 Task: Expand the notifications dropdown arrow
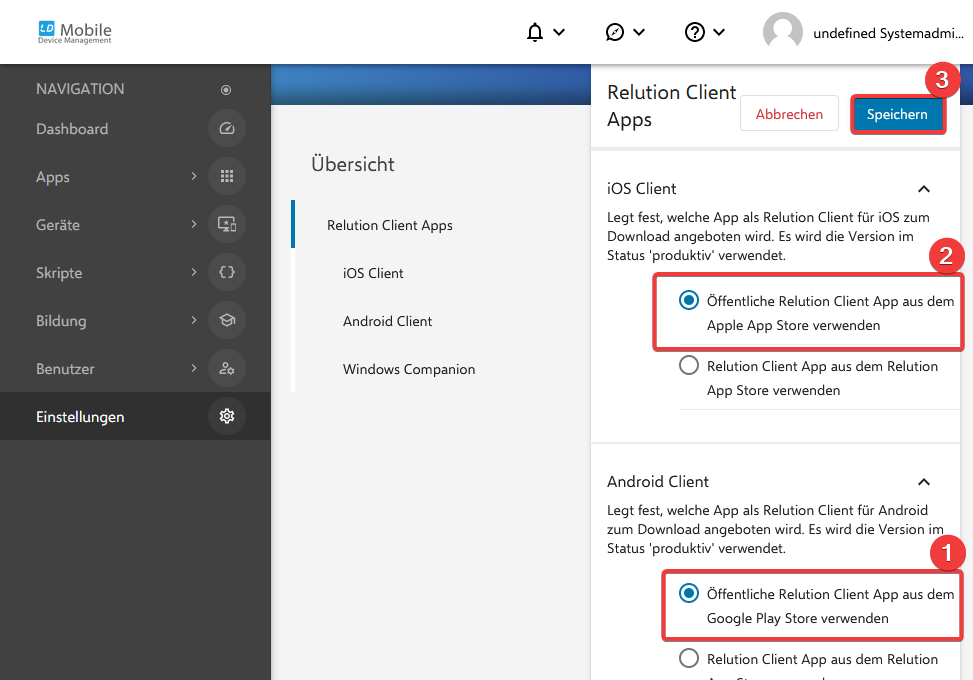[x=559, y=32]
